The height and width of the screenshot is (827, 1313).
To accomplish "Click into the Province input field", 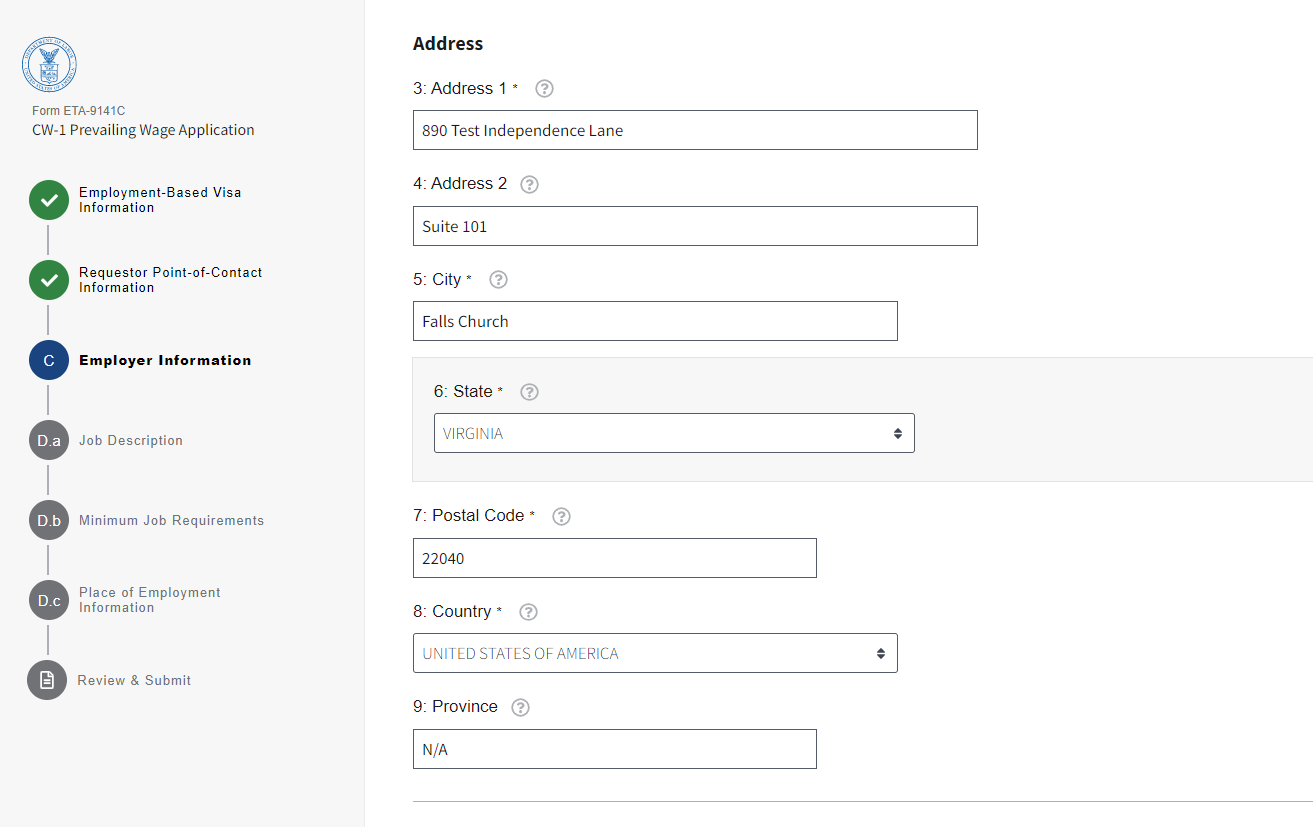I will [x=614, y=749].
